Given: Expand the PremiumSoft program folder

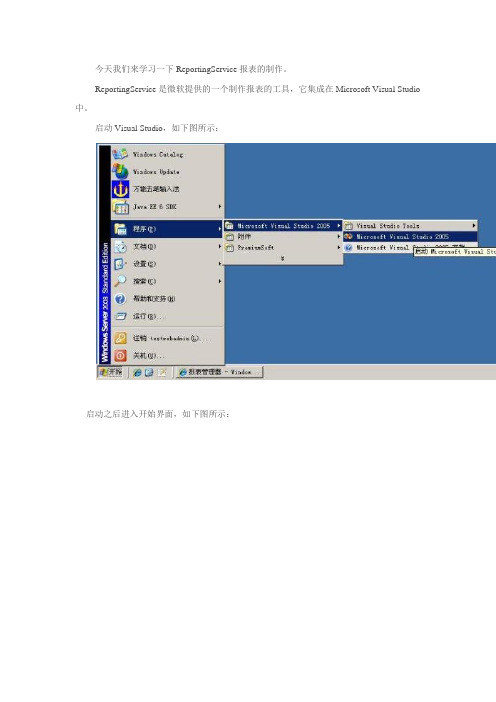Looking at the screenshot, I should click(283, 247).
